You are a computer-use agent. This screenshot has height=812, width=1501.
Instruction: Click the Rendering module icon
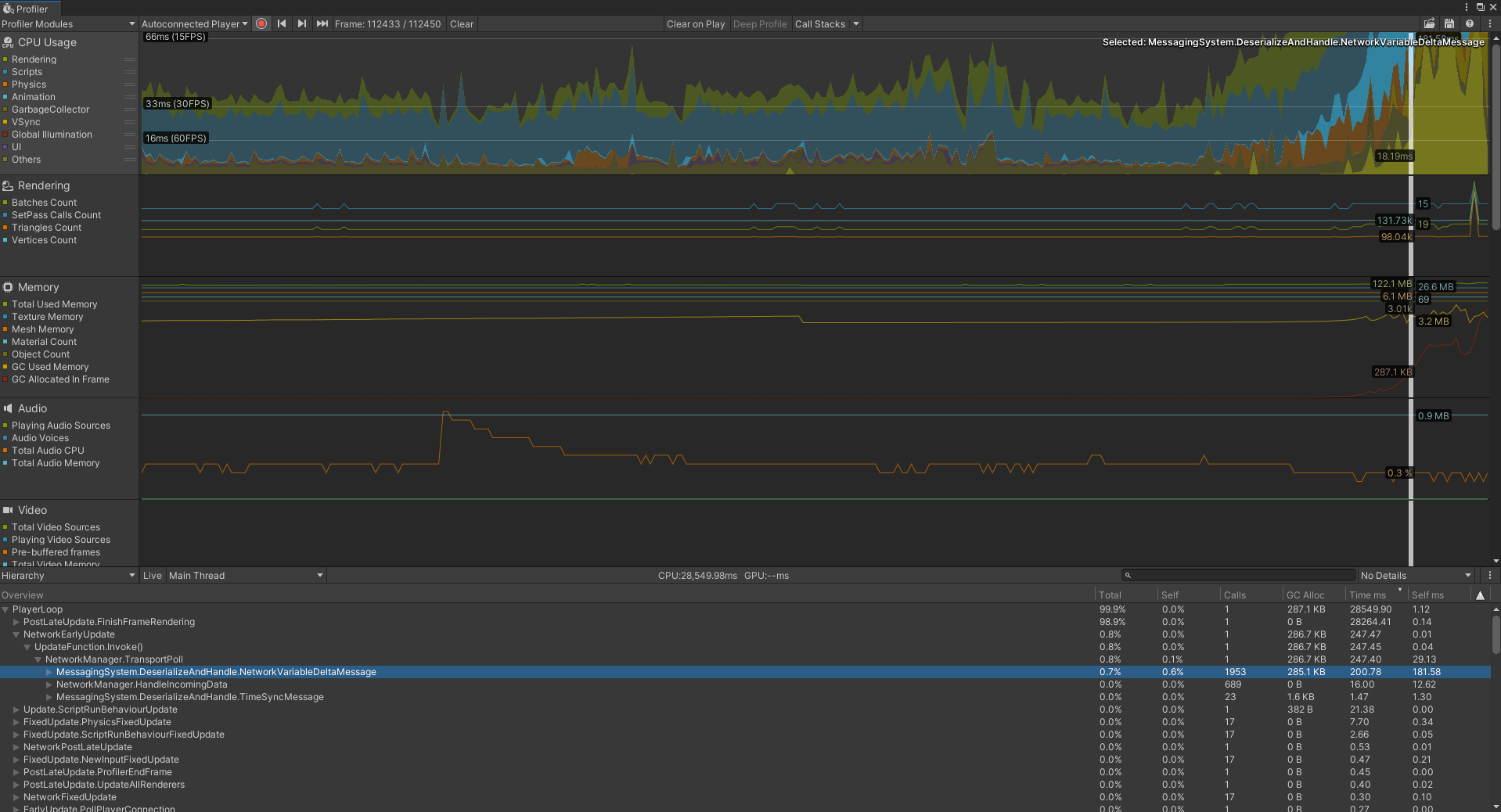click(x=8, y=185)
